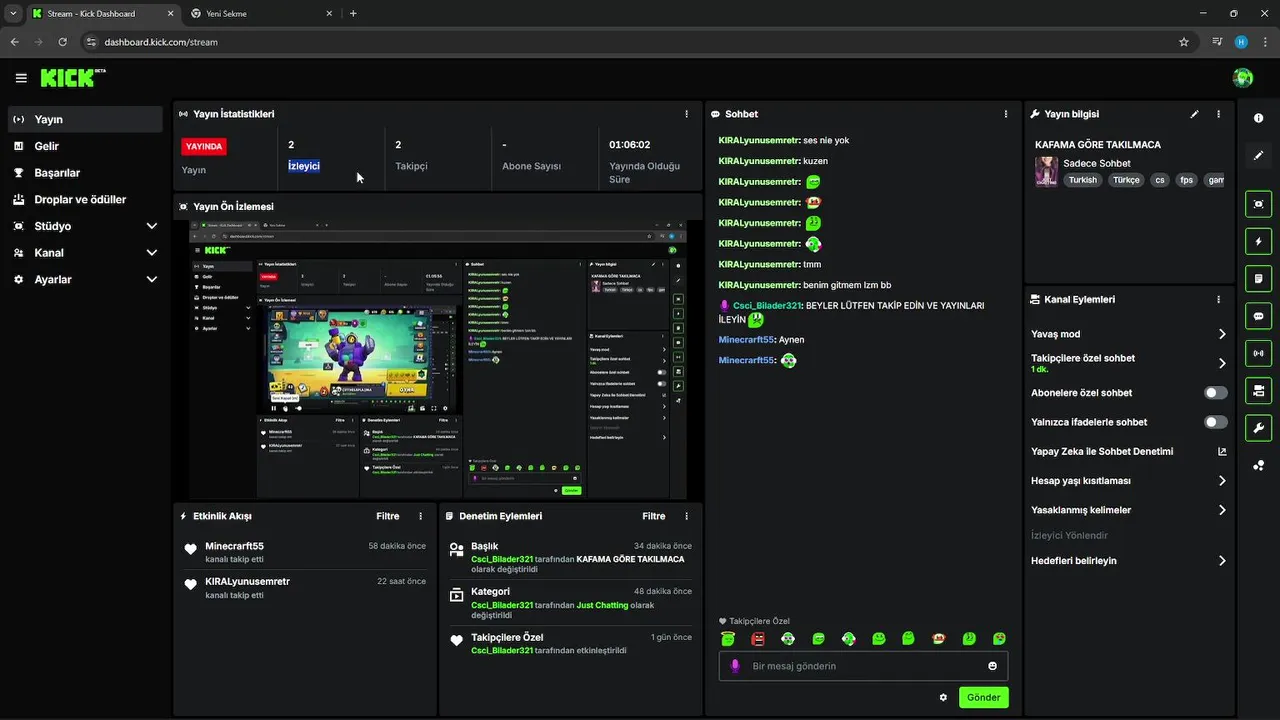Open Gelir in the left sidebar
This screenshot has height=720, width=1280.
tap(85, 146)
